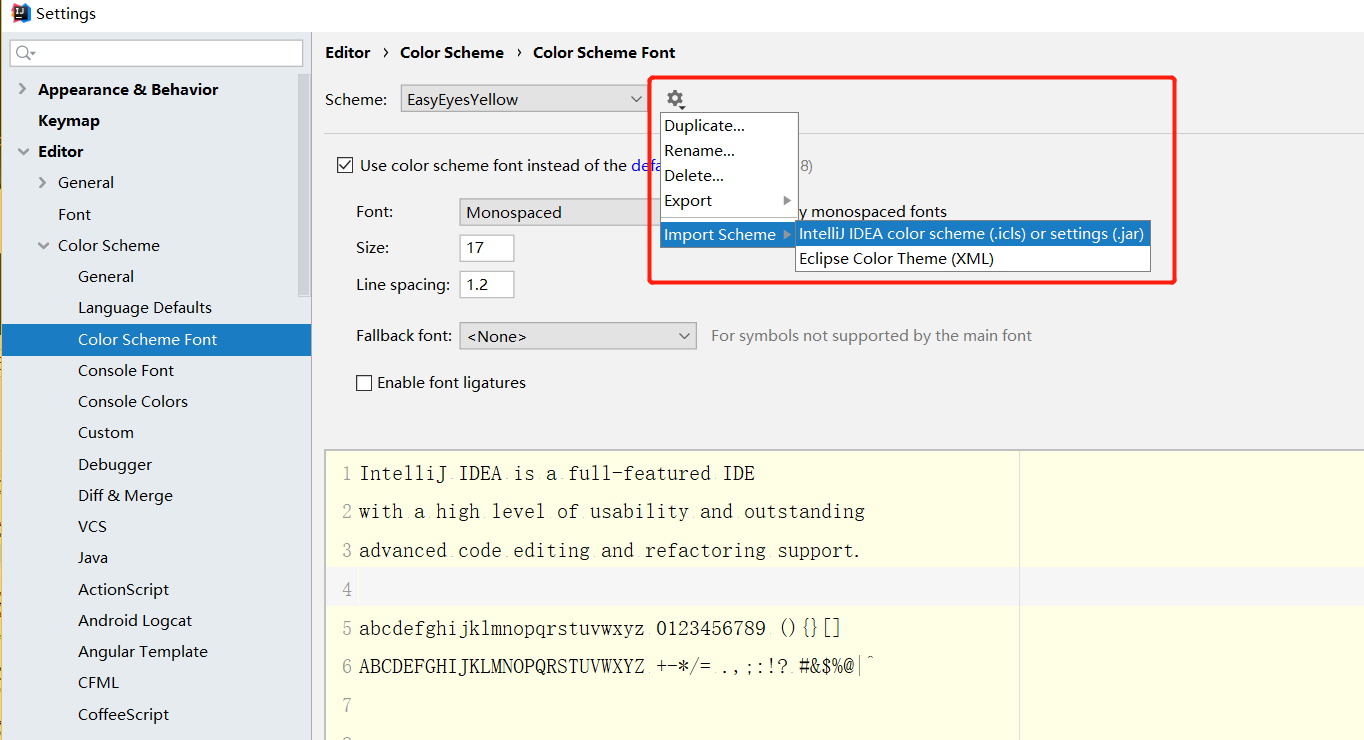Choose Rename... to rename the scheme
Viewport: 1364px width, 740px height.
[x=699, y=150]
